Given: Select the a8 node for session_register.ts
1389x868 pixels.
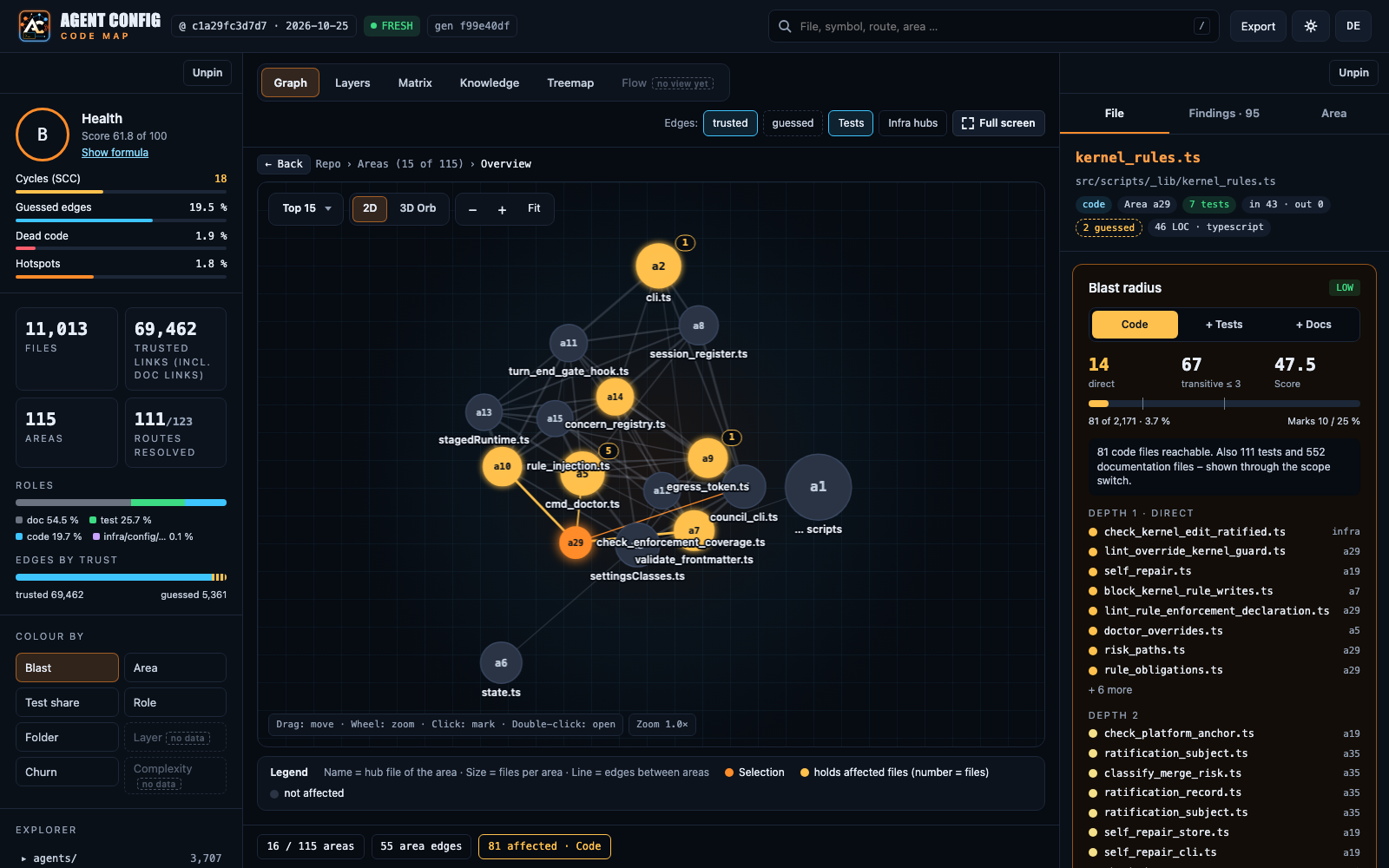Looking at the screenshot, I should click(x=698, y=325).
